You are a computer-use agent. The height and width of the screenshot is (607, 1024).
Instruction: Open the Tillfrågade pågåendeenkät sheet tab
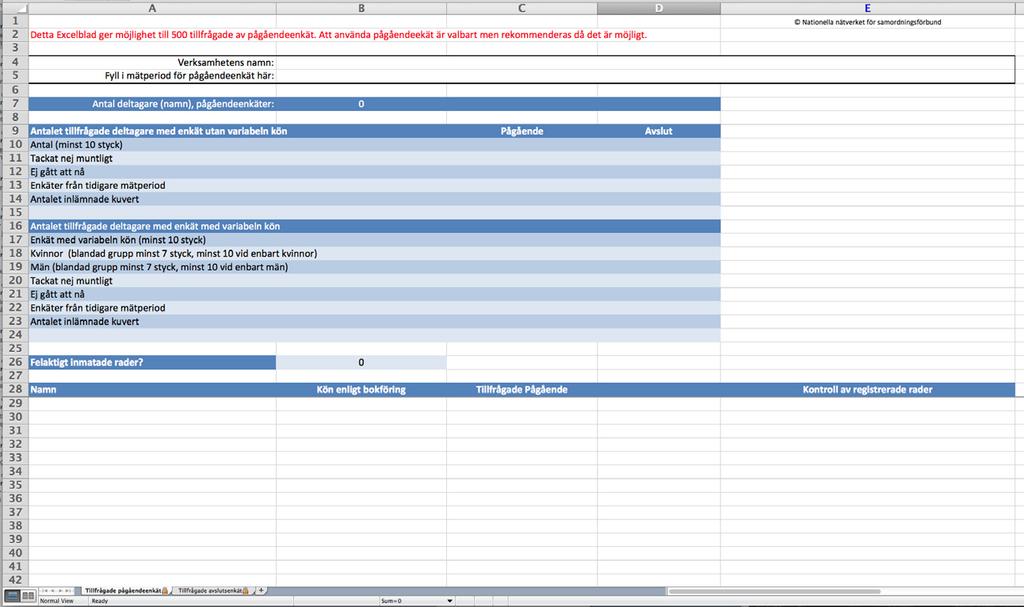point(125,590)
